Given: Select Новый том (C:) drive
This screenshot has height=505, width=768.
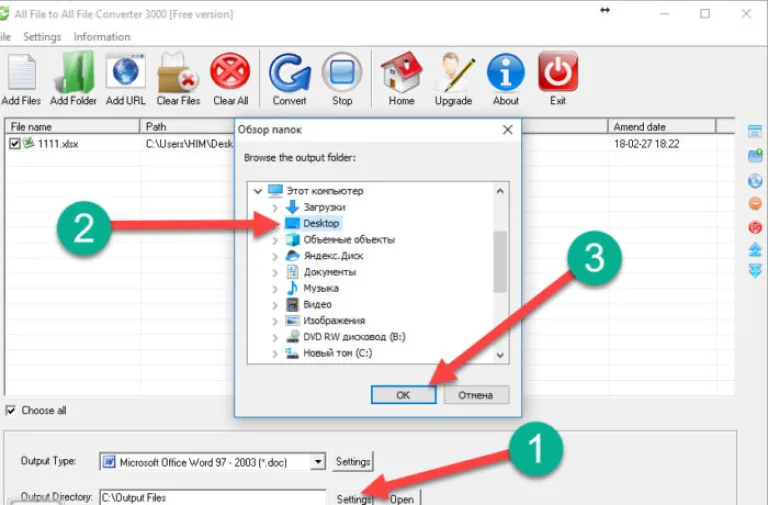Looking at the screenshot, I should point(337,353).
